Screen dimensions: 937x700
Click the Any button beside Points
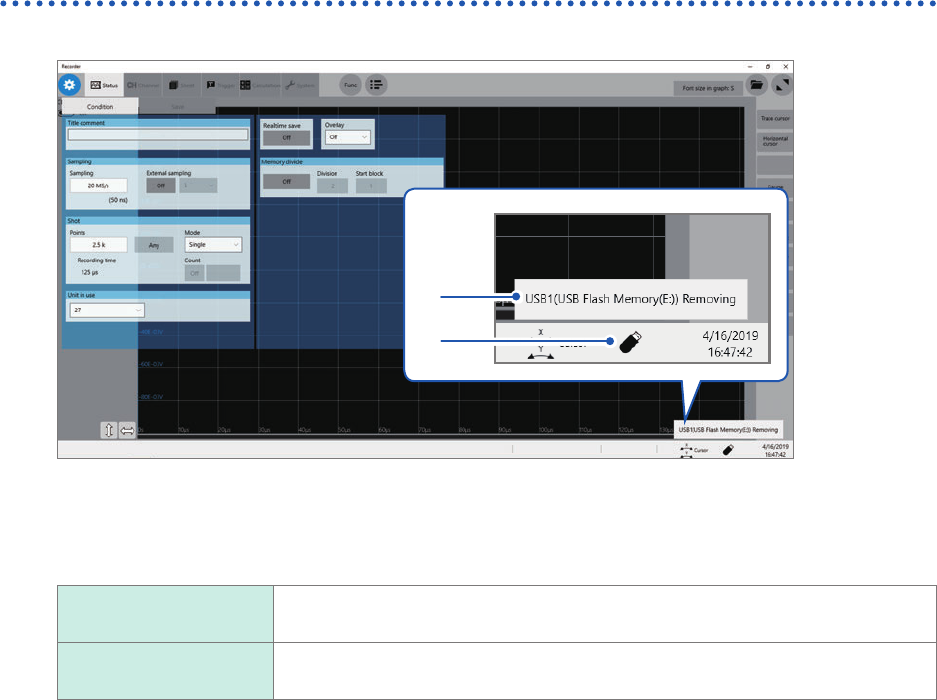(x=154, y=245)
